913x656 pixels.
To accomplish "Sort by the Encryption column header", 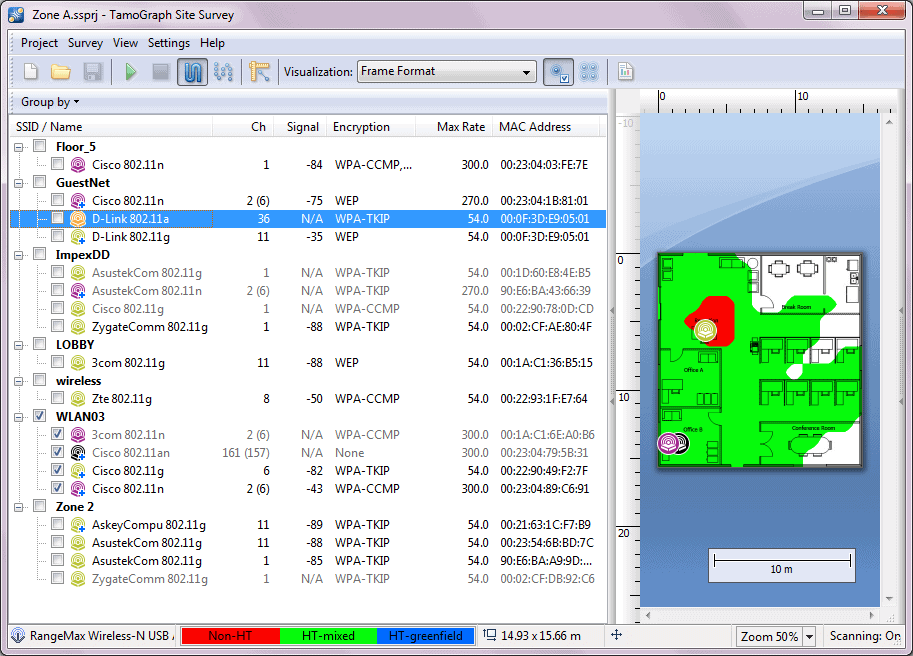I will tap(371, 127).
